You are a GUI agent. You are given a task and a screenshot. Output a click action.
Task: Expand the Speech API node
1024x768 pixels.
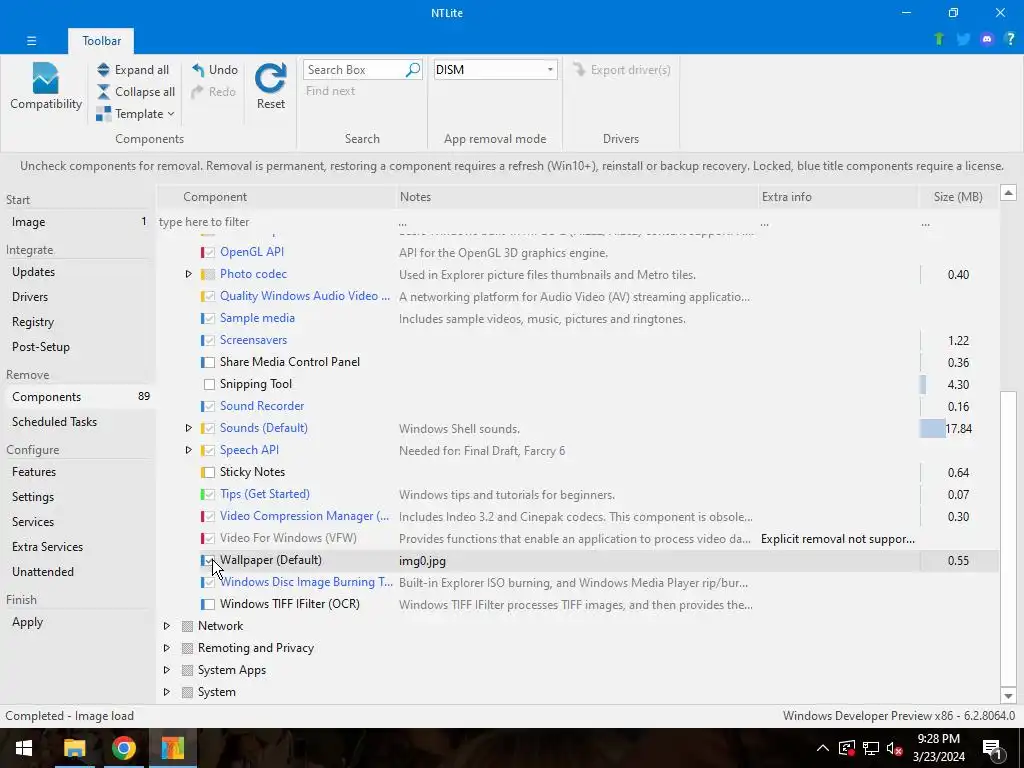click(x=188, y=451)
